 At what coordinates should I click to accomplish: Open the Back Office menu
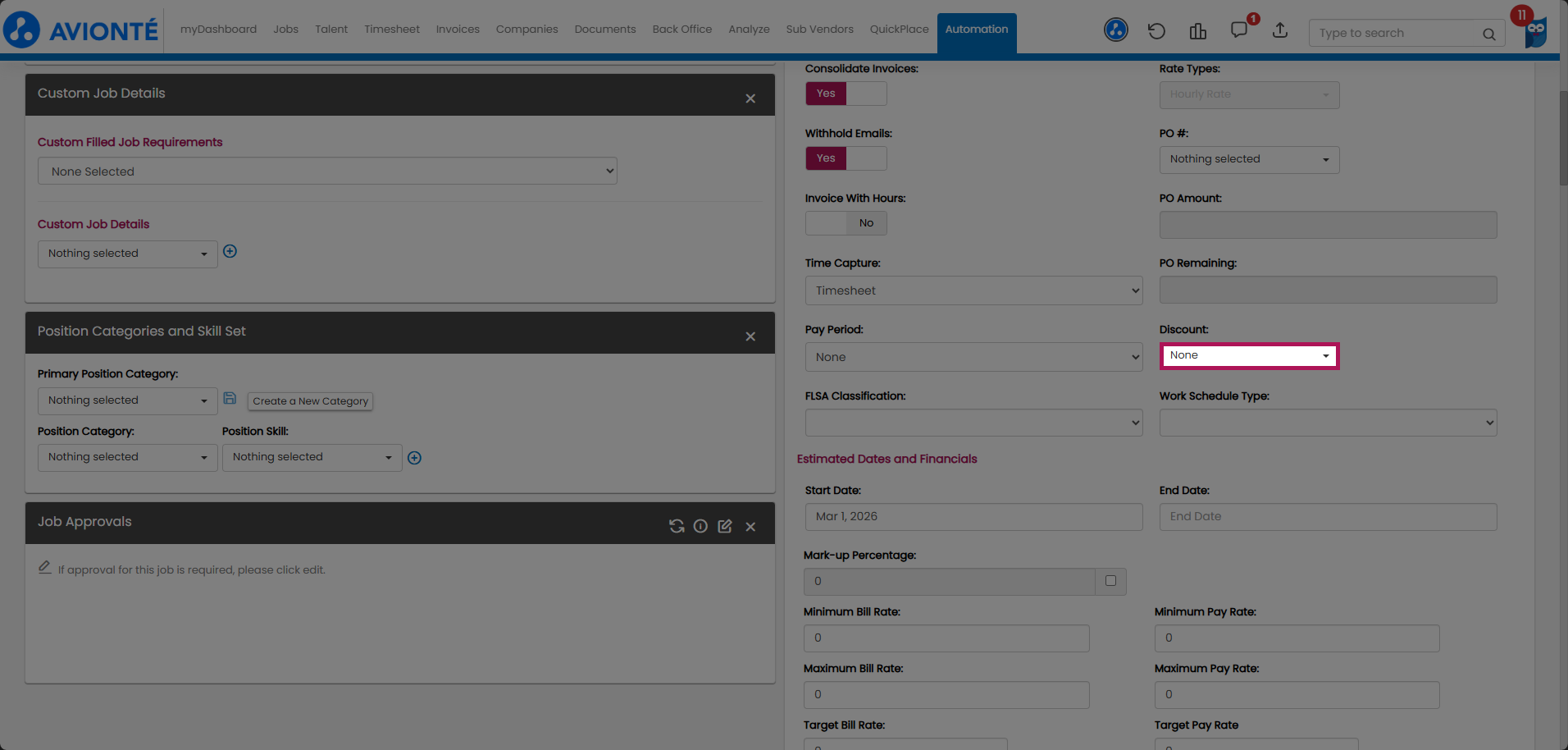tap(682, 30)
